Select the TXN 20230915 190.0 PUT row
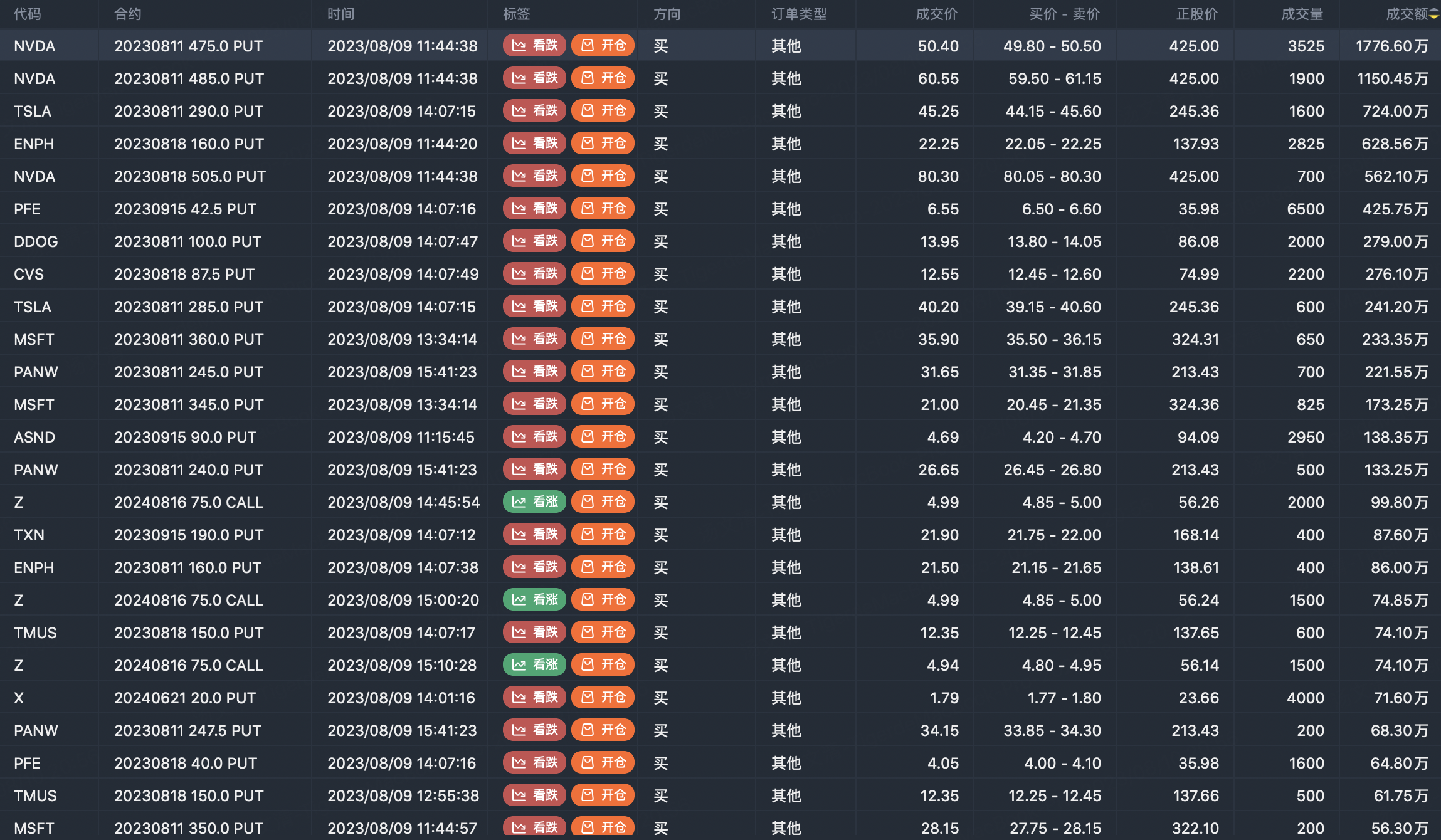This screenshot has height=840, width=1441. tap(189, 535)
